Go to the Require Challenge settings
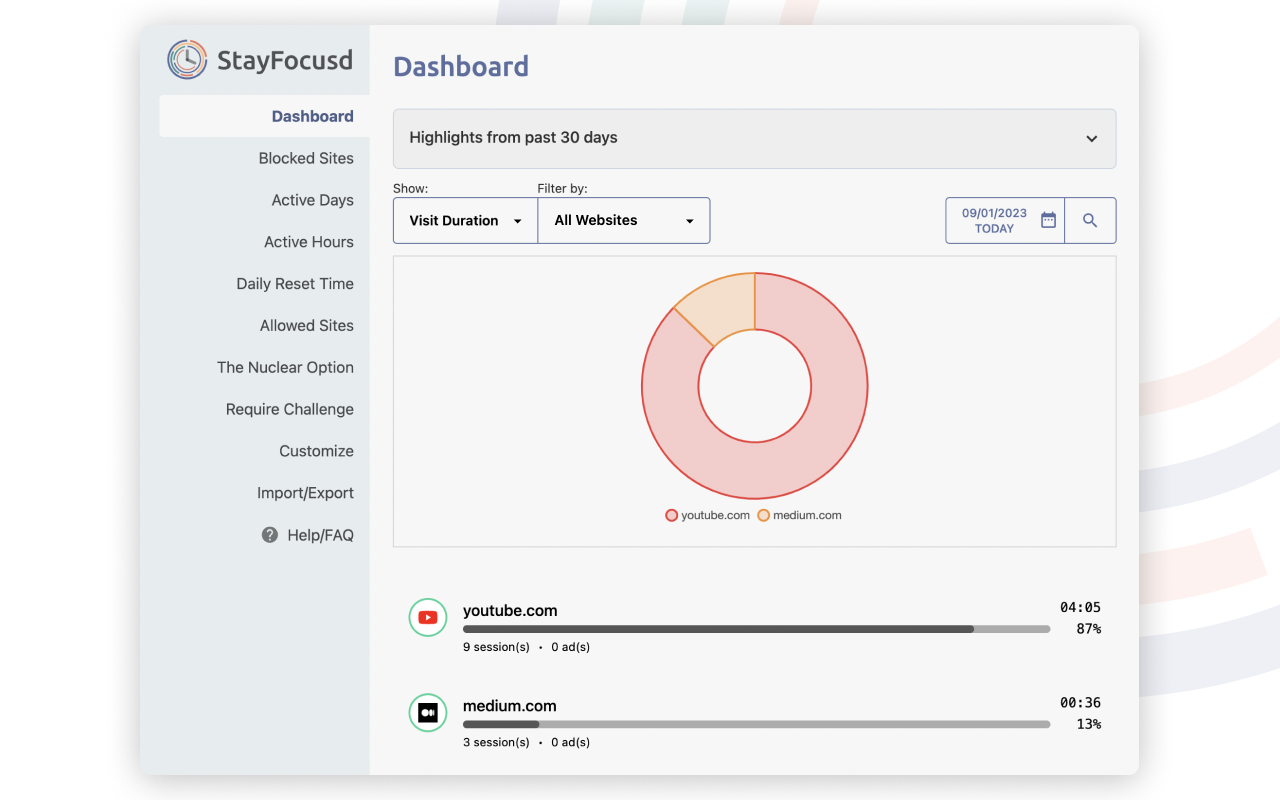The width and height of the screenshot is (1280, 800). tap(289, 409)
